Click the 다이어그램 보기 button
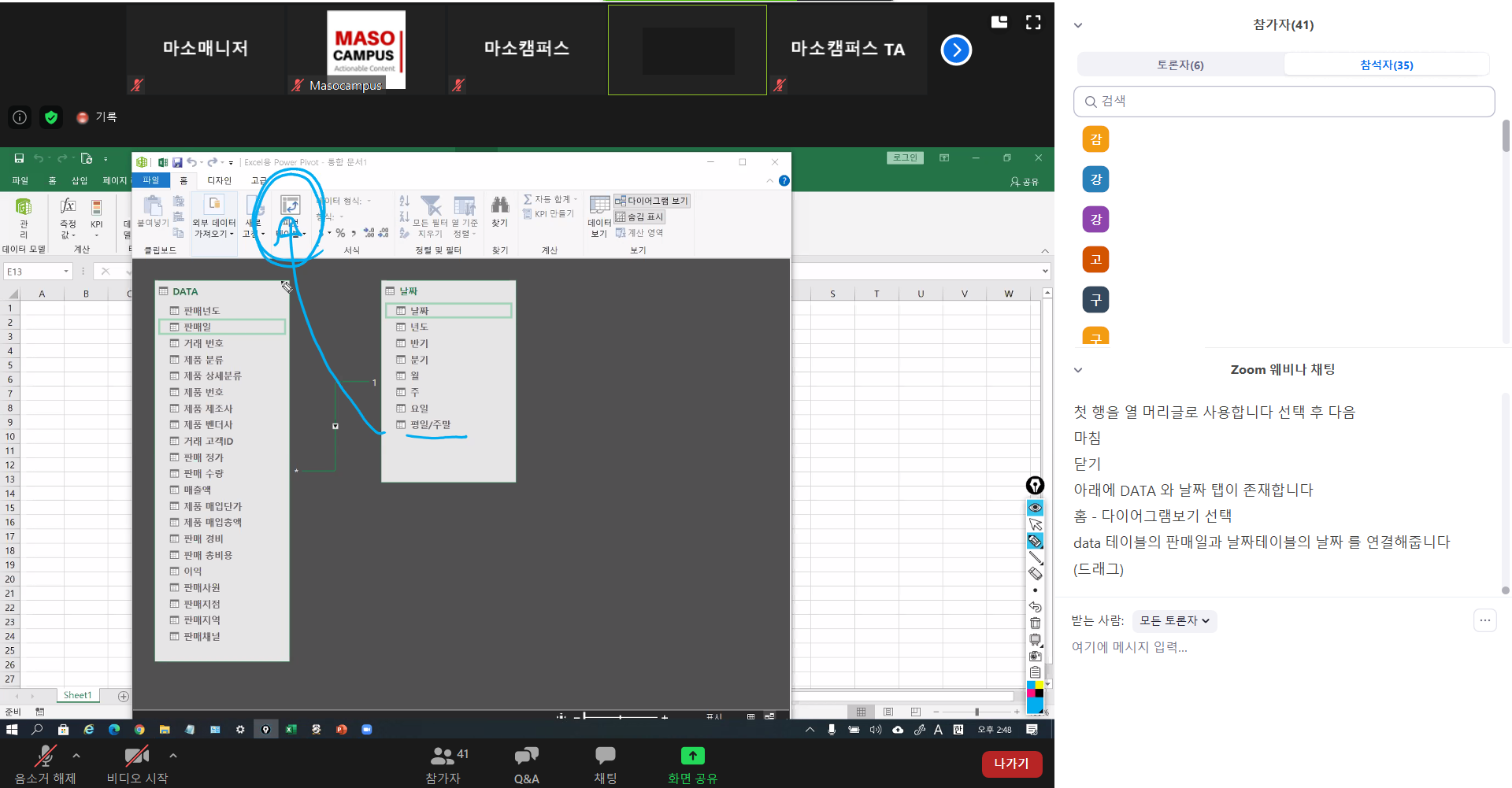The height and width of the screenshot is (788, 1512). [651, 201]
